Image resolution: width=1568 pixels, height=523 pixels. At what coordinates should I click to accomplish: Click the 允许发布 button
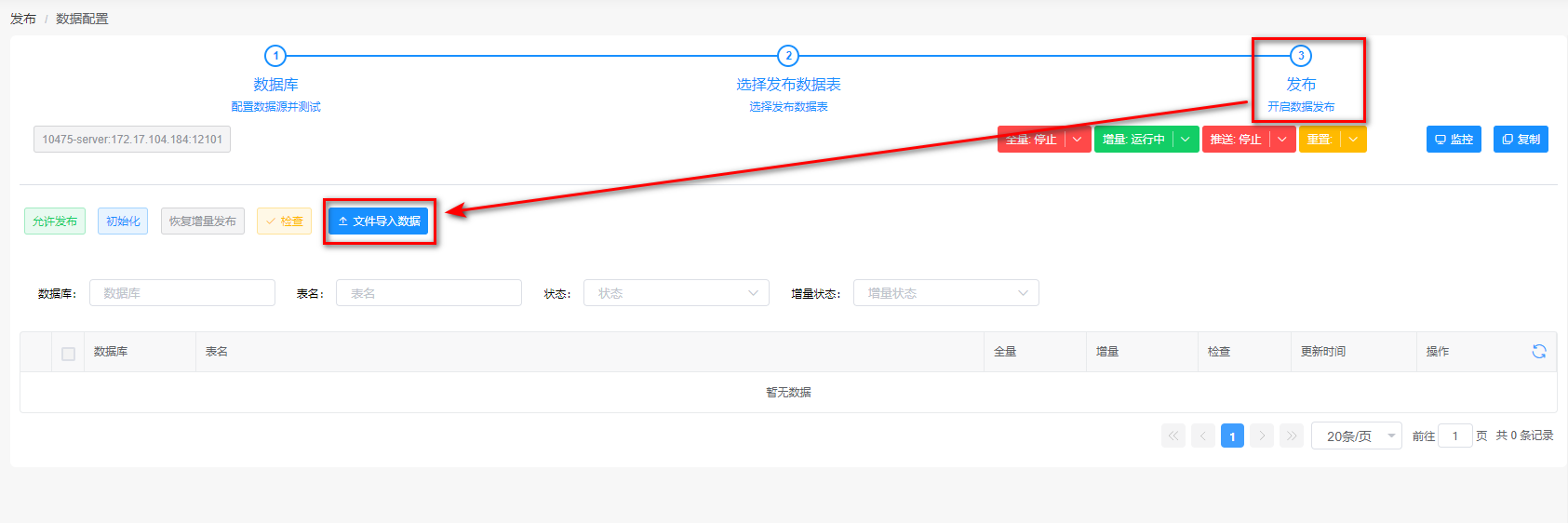coord(55,221)
